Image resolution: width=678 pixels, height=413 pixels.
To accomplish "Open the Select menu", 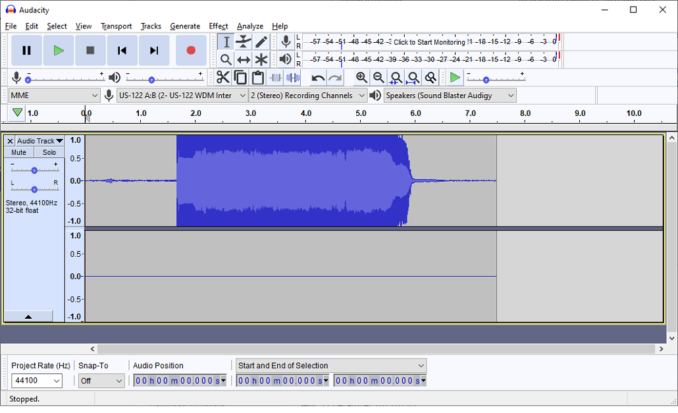I will point(57,26).
